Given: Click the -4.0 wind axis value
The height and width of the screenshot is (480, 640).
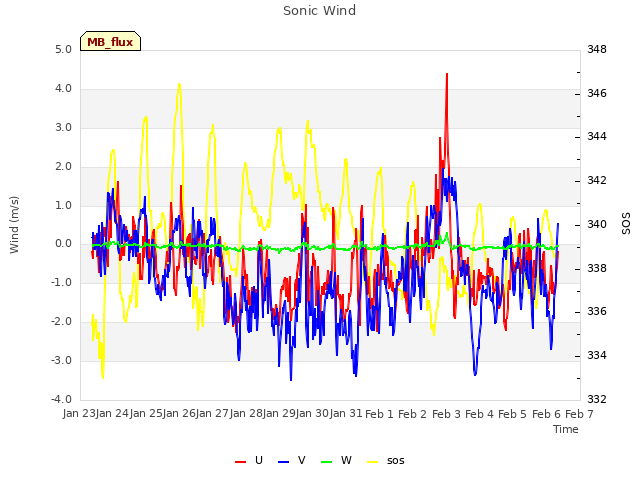Looking at the screenshot, I should point(61,400).
